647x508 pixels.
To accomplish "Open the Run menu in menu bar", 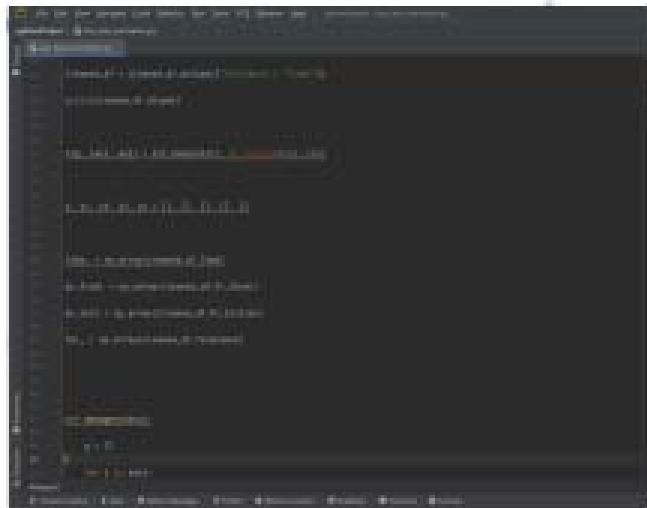I will tap(196, 16).
